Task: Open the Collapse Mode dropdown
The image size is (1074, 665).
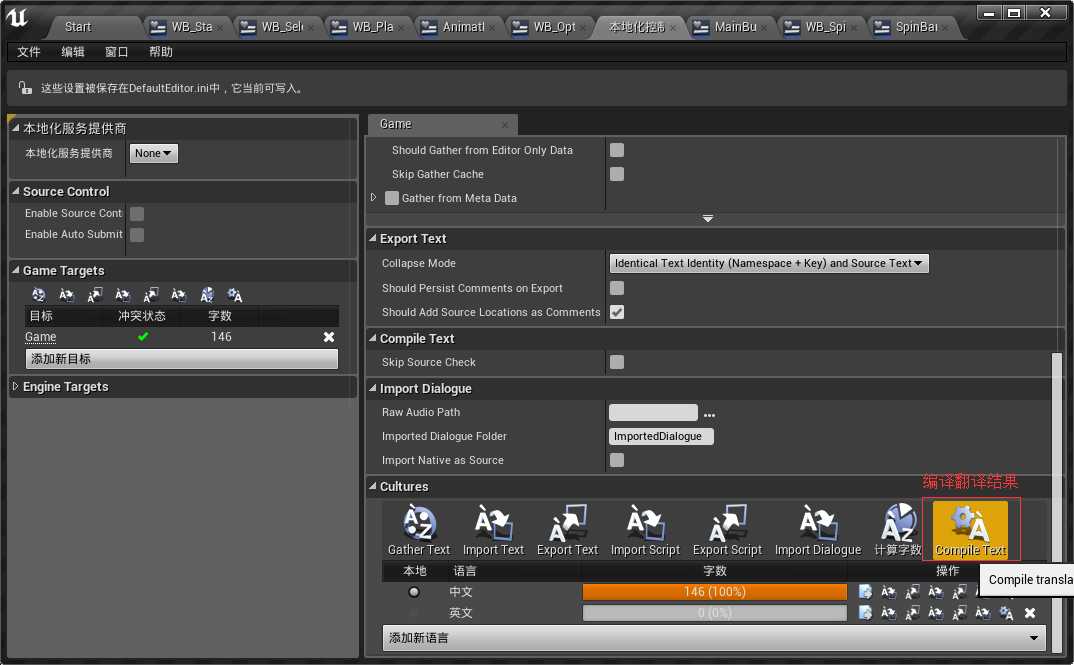Action: 769,263
